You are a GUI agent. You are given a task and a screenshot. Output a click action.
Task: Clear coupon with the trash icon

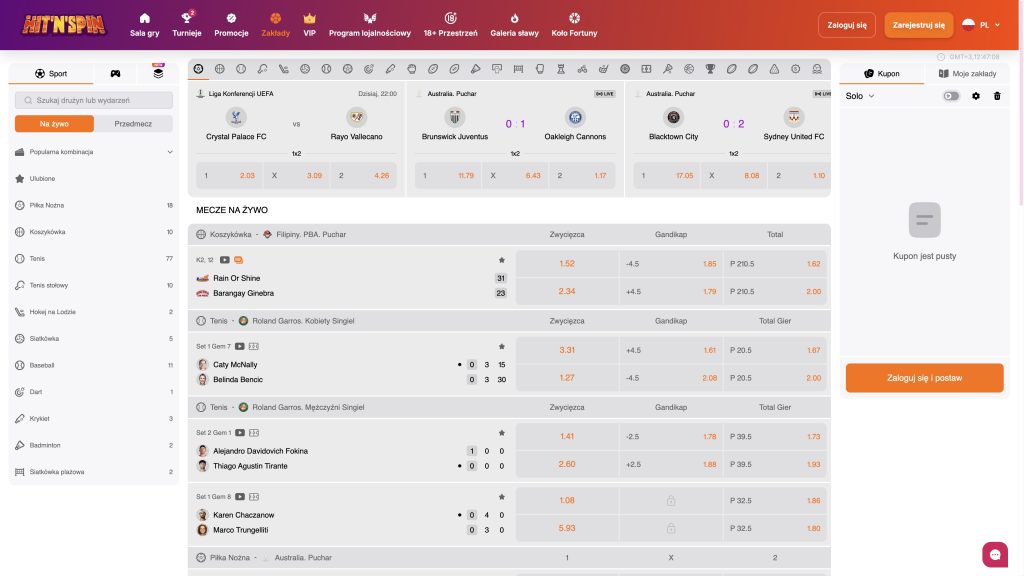tap(997, 96)
